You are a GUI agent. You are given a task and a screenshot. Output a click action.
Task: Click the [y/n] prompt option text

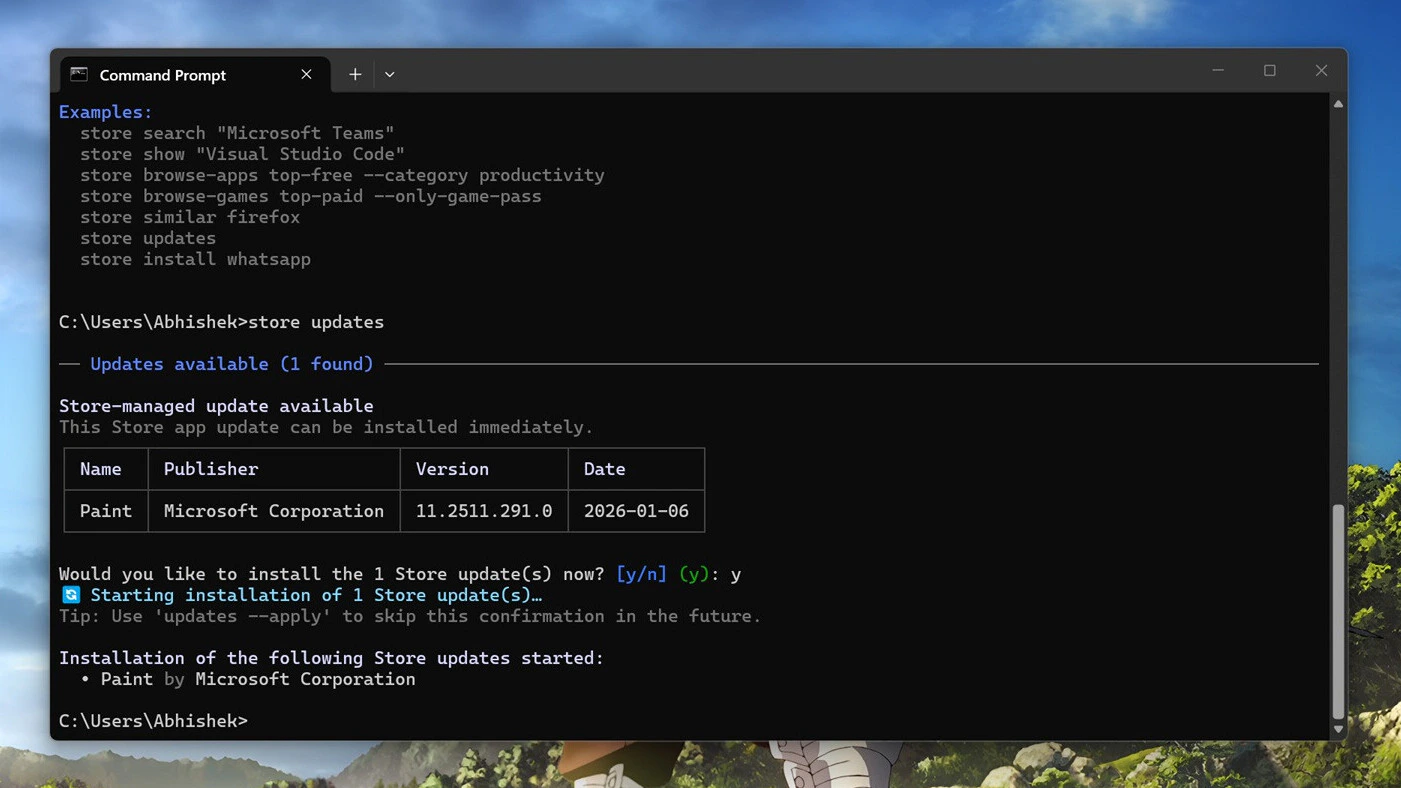click(641, 574)
